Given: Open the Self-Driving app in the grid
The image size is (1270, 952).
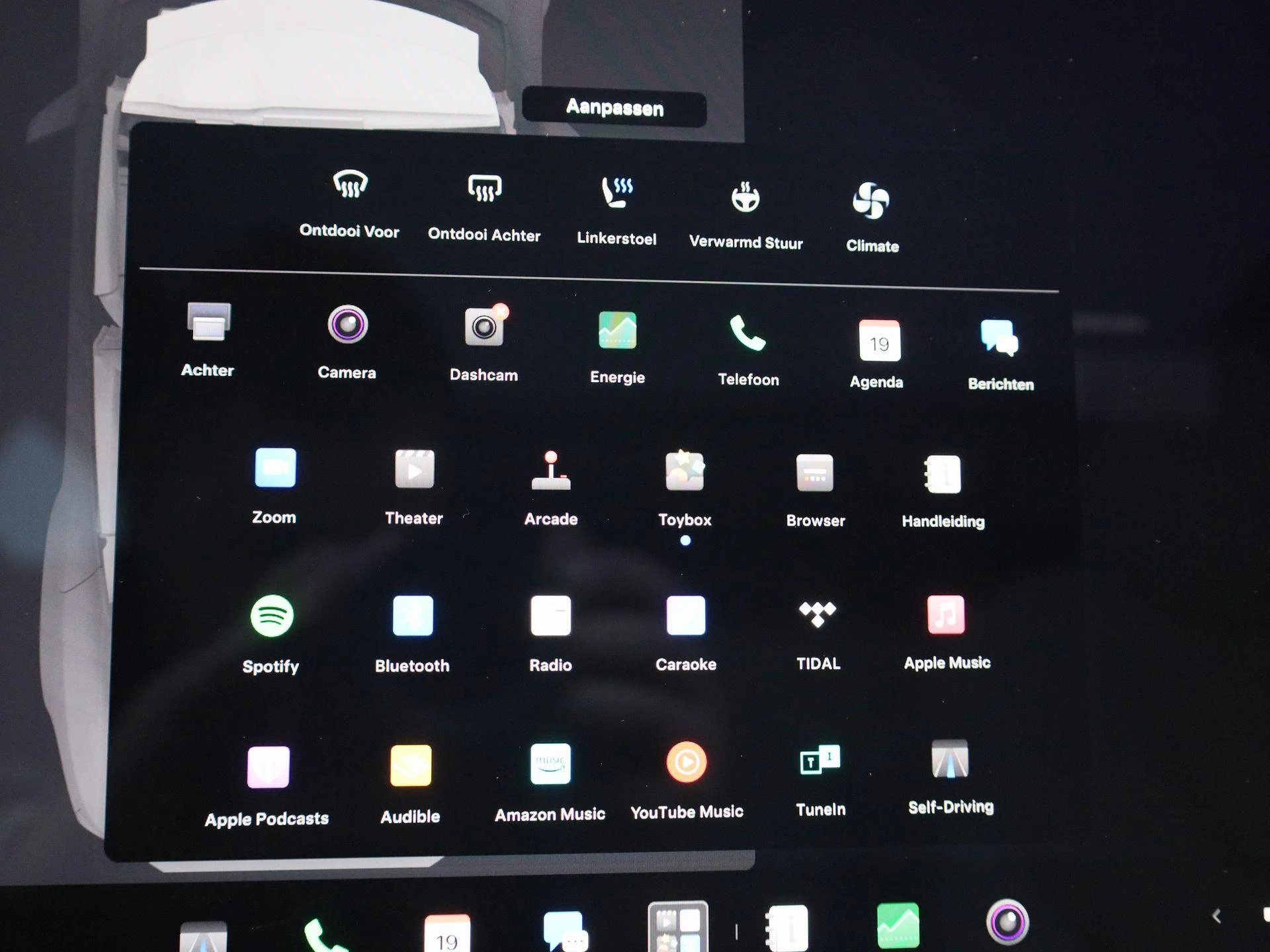Looking at the screenshot, I should pos(951,777).
